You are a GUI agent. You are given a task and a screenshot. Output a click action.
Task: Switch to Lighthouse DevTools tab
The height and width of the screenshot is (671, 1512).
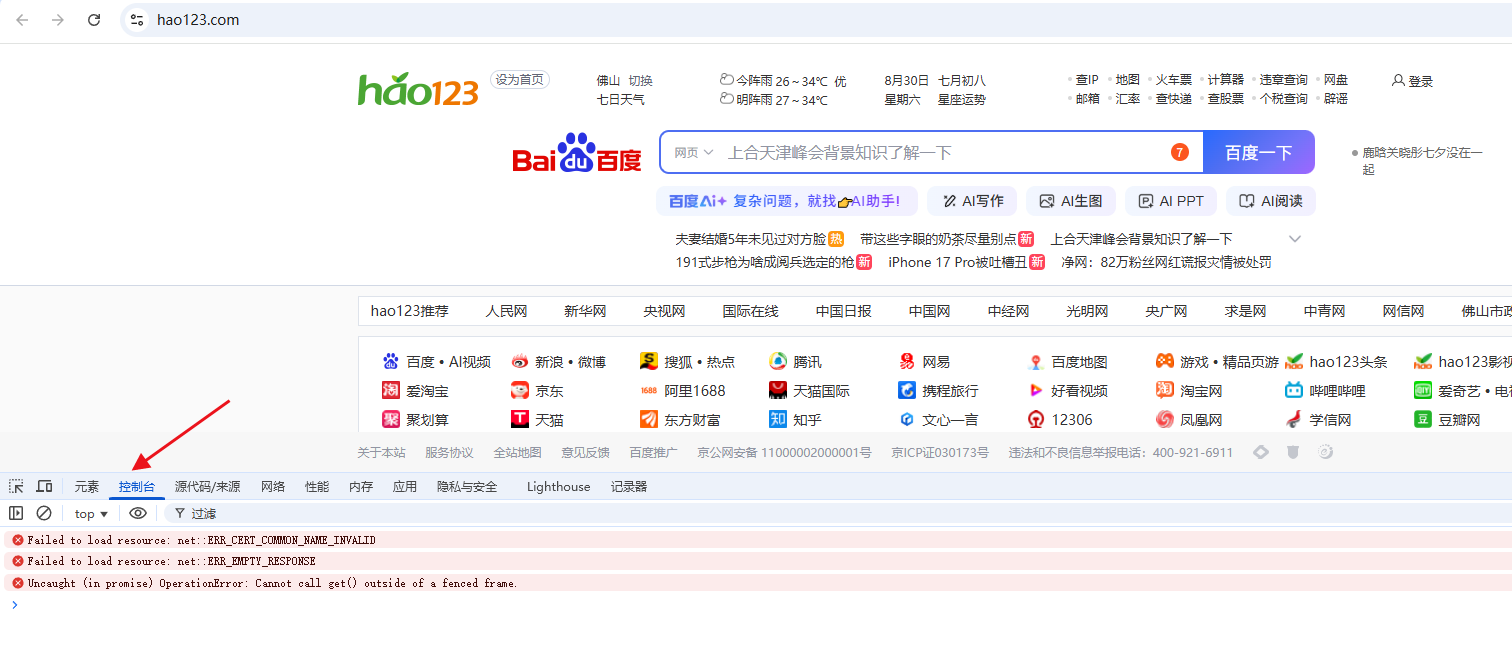point(559,487)
